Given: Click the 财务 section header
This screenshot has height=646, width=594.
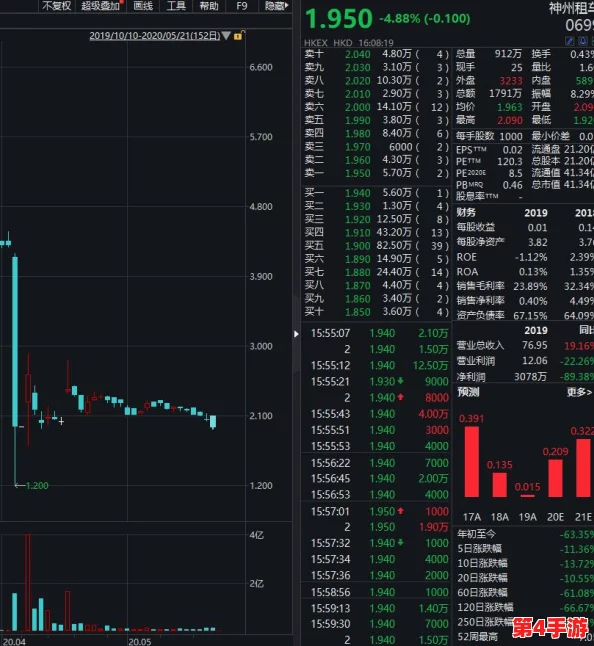Looking at the screenshot, I should click(466, 213).
